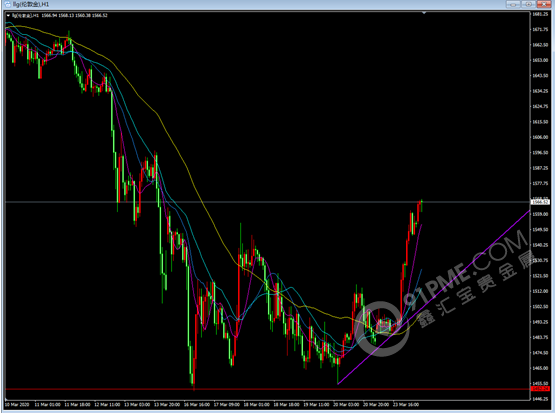Click the 1446.25 label on the price scale
The width and height of the screenshot is (555, 413).
[x=540, y=399]
